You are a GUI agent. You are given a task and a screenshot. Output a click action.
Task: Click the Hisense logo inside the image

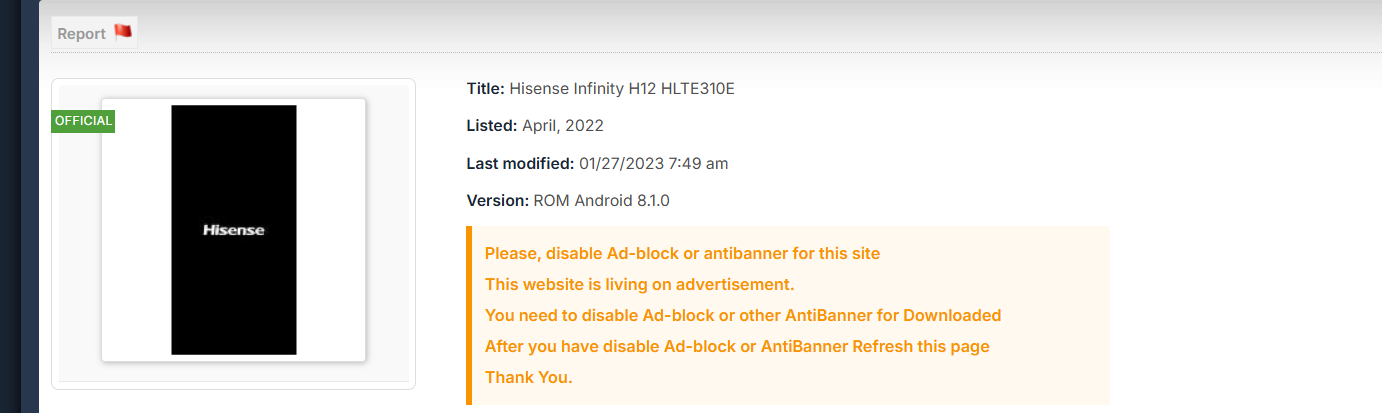[x=234, y=230]
